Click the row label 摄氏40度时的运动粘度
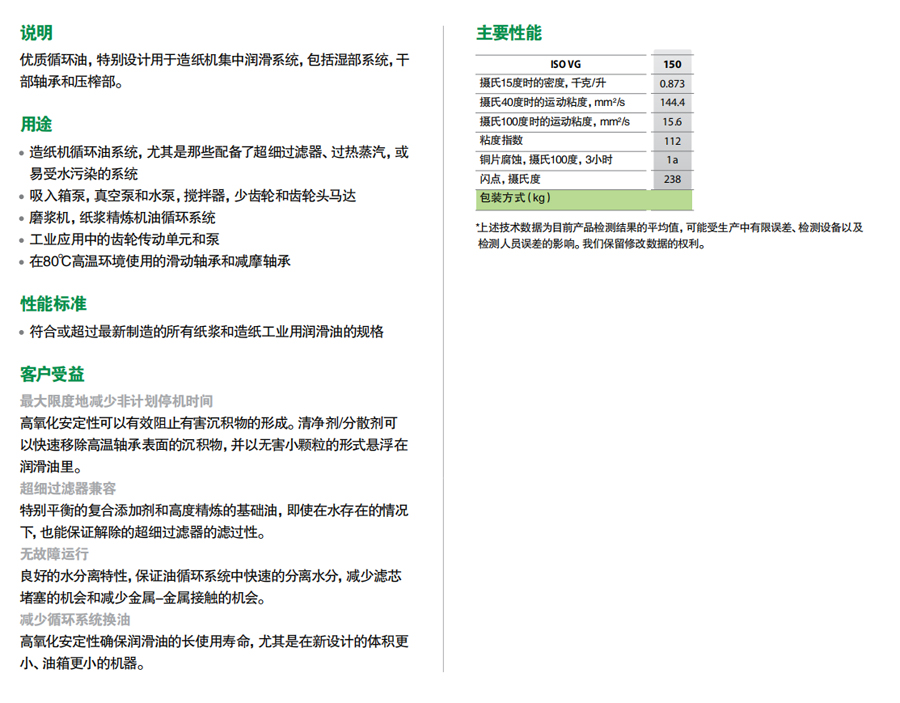 [552, 102]
